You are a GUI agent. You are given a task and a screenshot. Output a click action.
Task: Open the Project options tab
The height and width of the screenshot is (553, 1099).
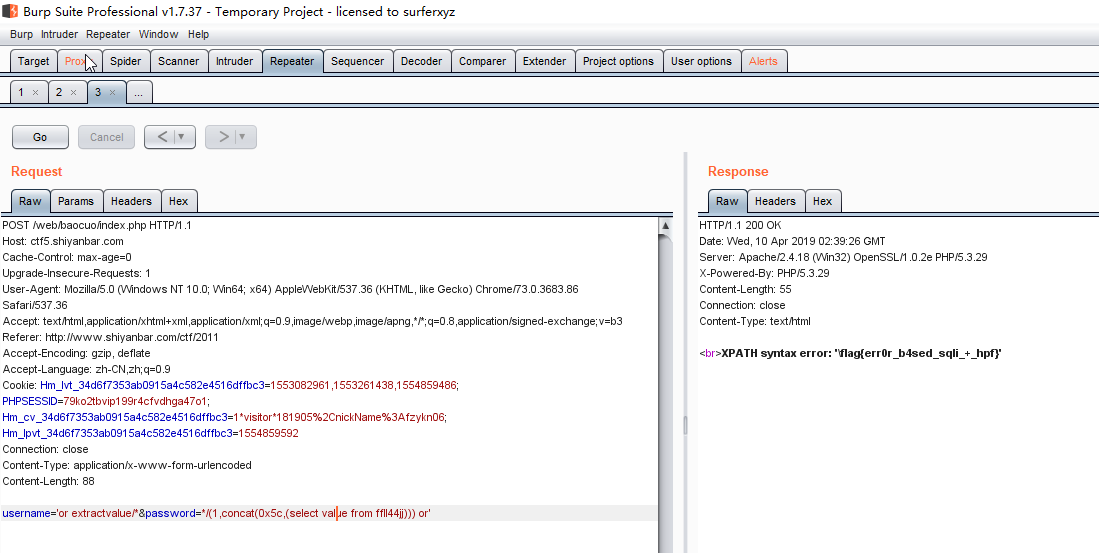click(x=618, y=61)
